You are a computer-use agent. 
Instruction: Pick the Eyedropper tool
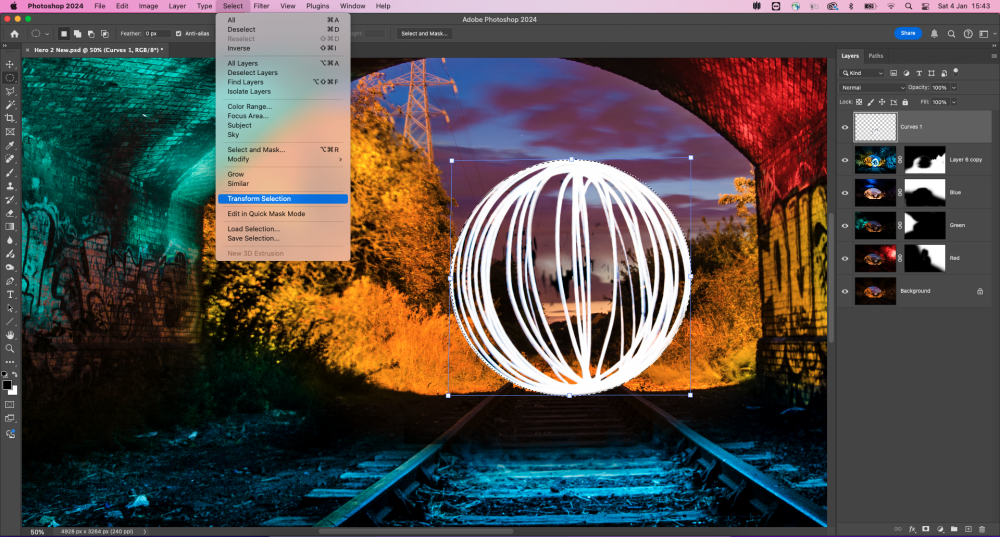(x=10, y=145)
